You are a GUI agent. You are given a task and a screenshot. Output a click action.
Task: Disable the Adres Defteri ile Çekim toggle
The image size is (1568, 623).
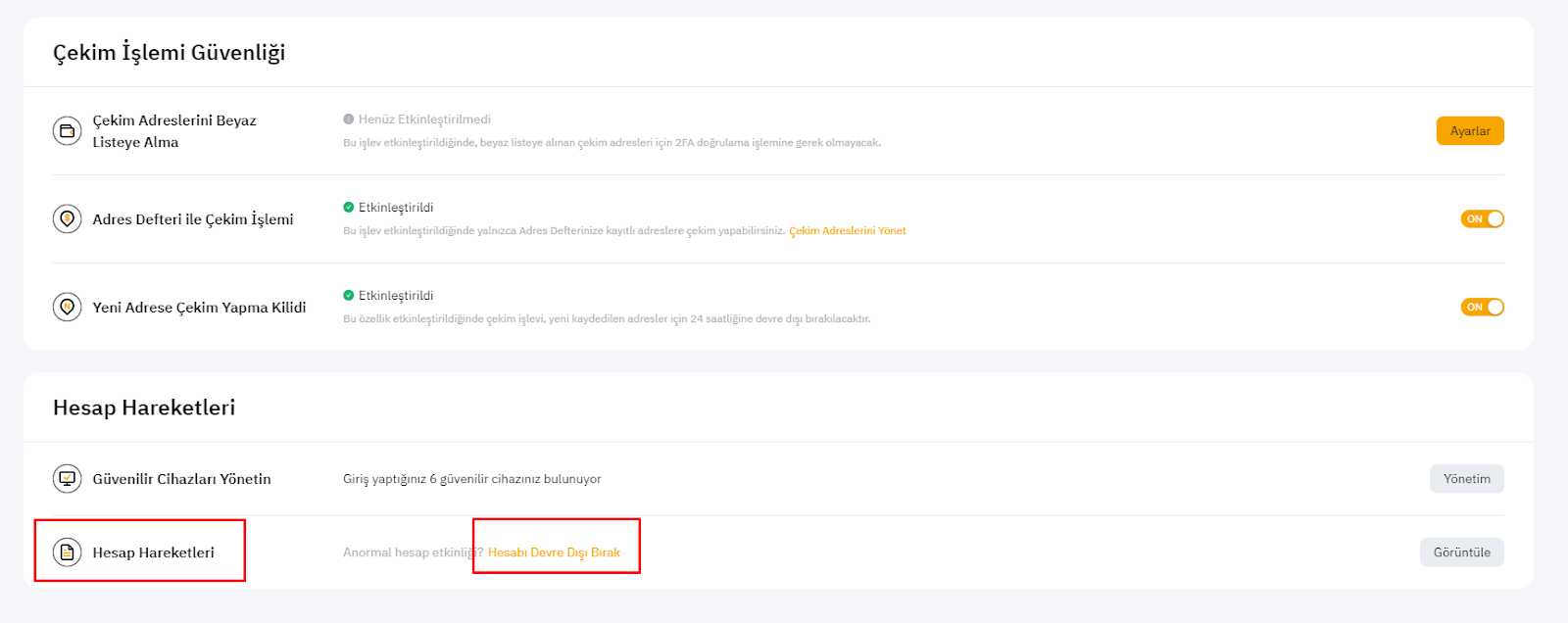(1482, 219)
